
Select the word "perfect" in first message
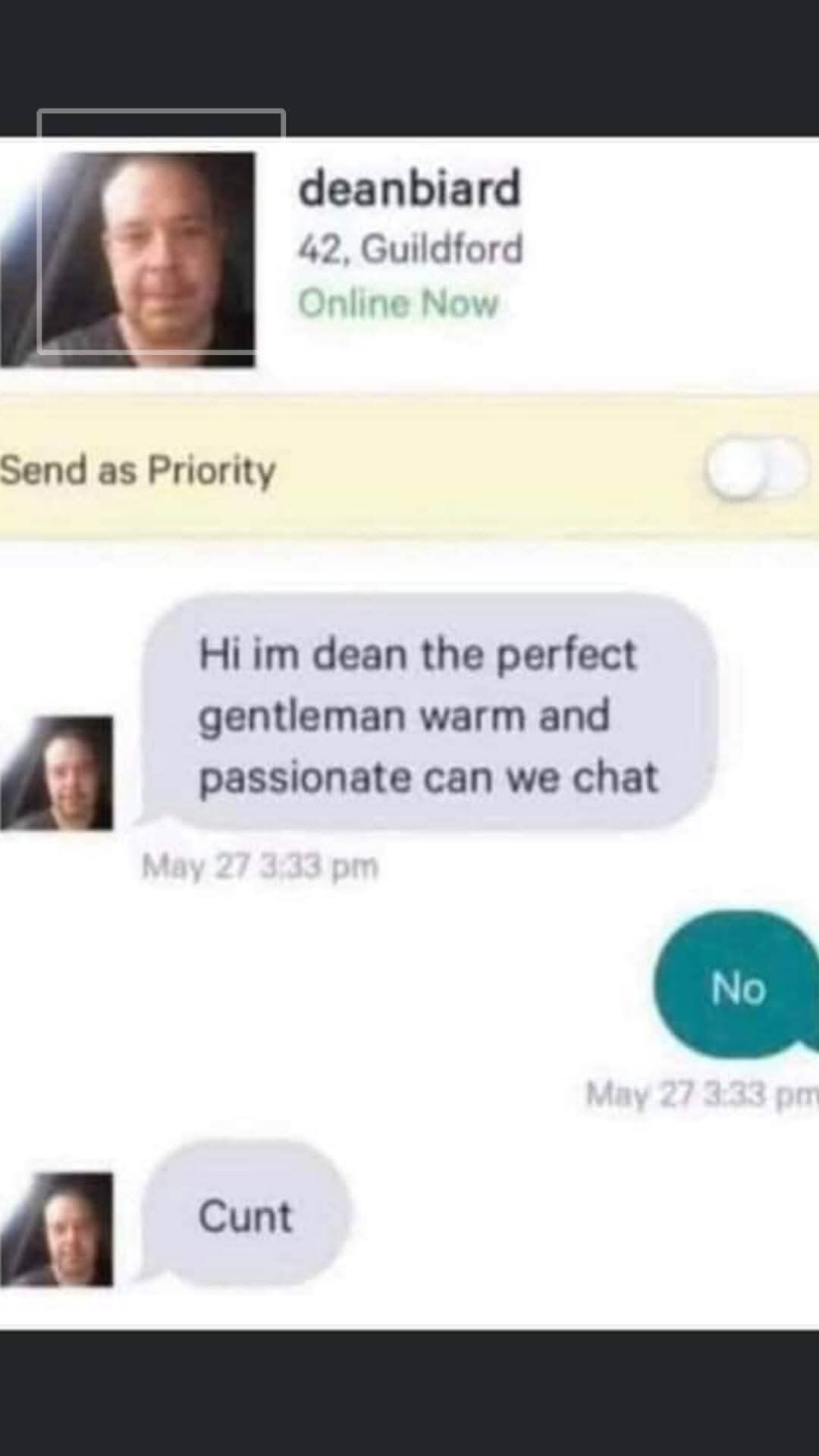click(x=566, y=654)
